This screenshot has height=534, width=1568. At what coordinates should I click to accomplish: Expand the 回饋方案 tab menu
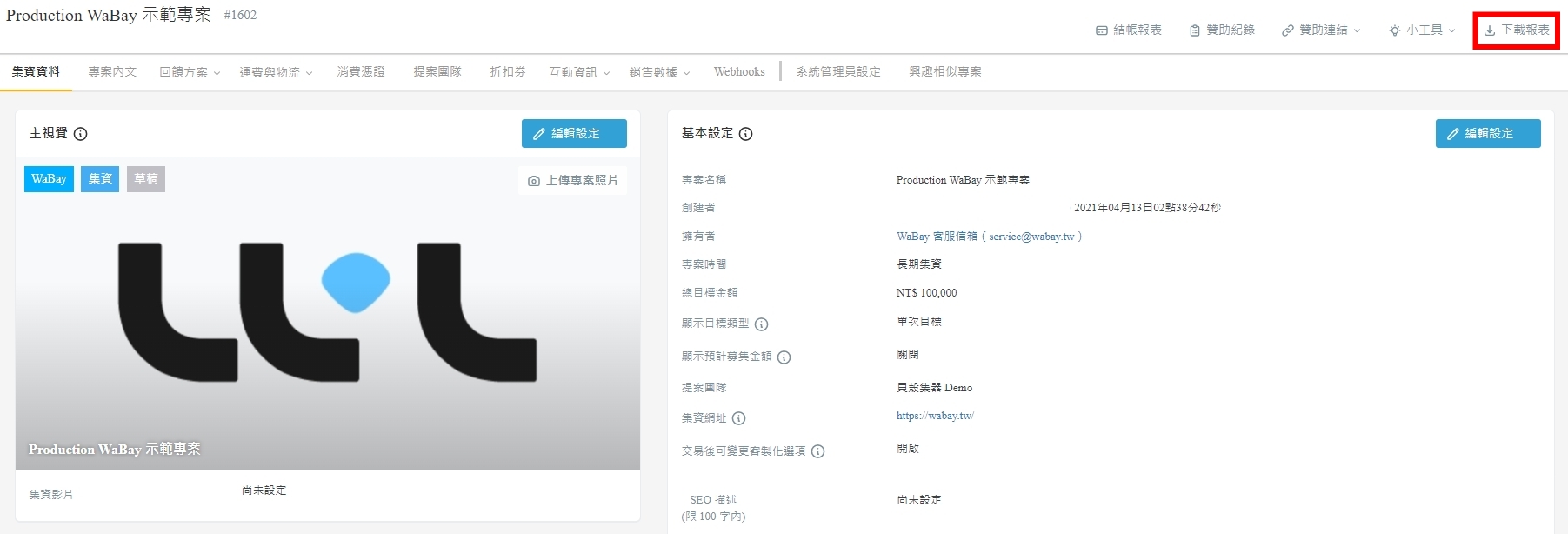coord(190,72)
